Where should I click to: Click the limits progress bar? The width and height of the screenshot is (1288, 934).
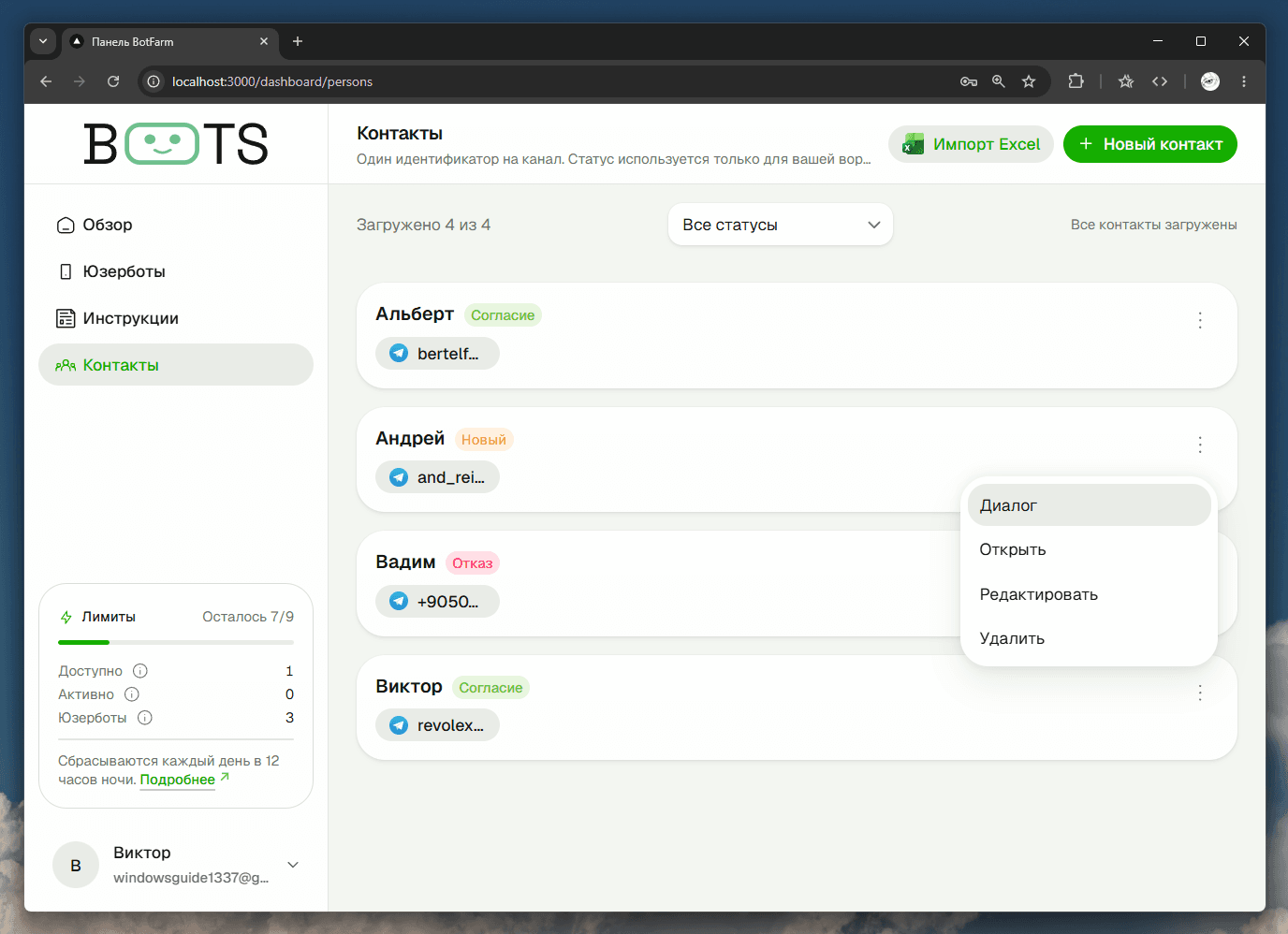(x=176, y=642)
